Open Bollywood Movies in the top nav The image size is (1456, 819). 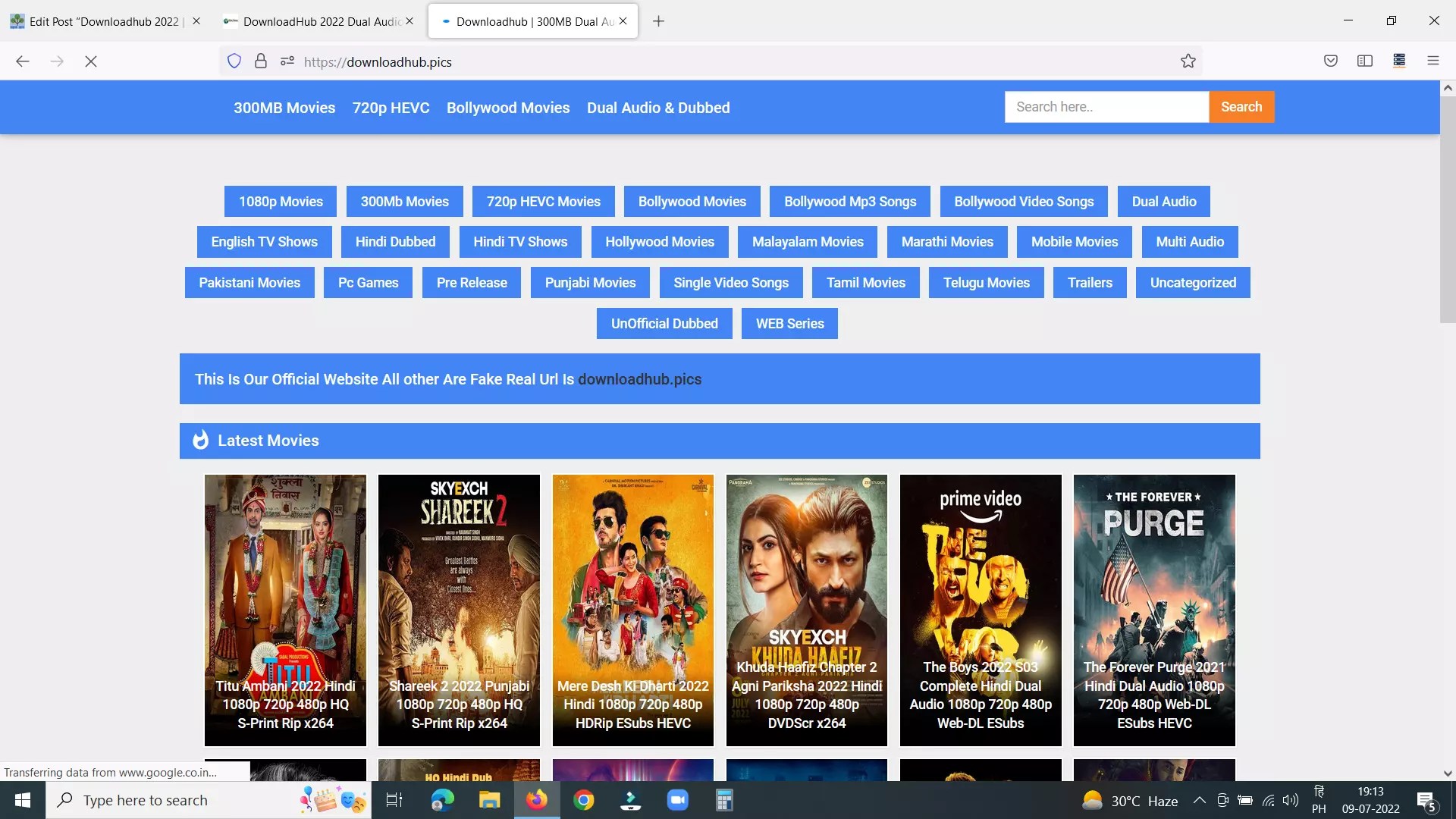[508, 108]
